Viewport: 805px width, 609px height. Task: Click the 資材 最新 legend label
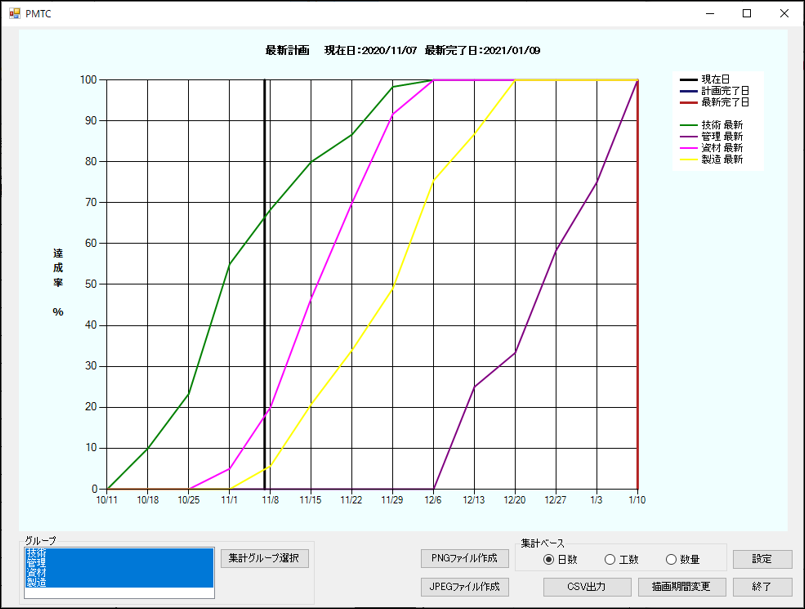[x=722, y=148]
